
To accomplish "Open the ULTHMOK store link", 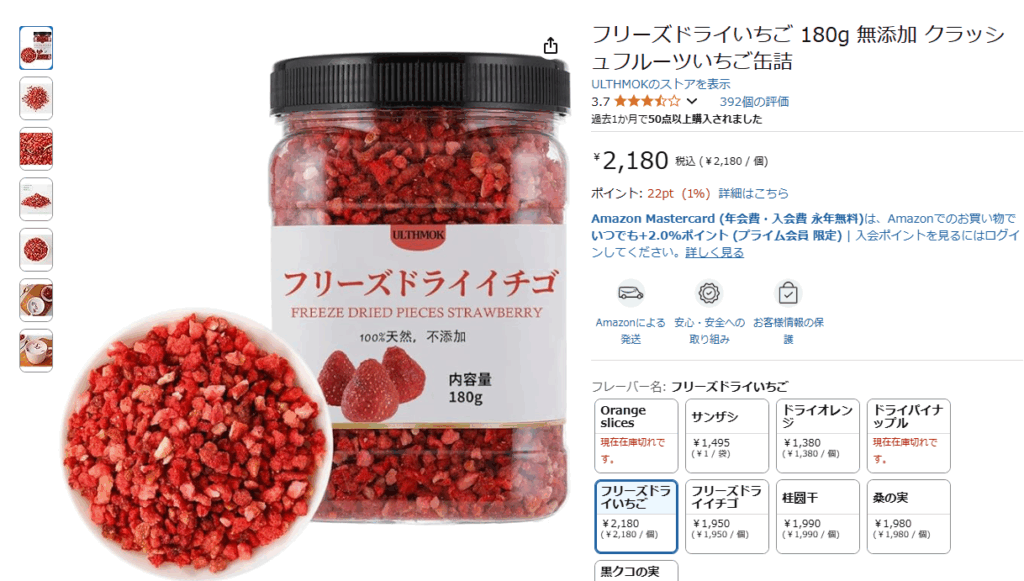I will tap(660, 84).
